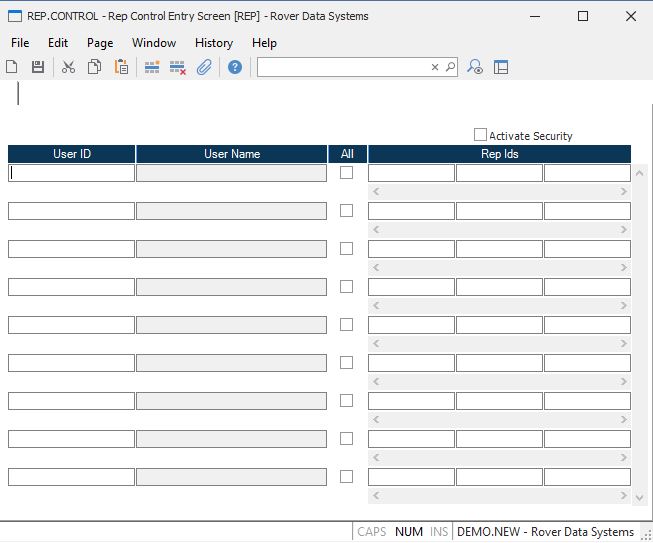The width and height of the screenshot is (653, 543).
Task: Click the Cut scissors icon
Action: click(68, 67)
